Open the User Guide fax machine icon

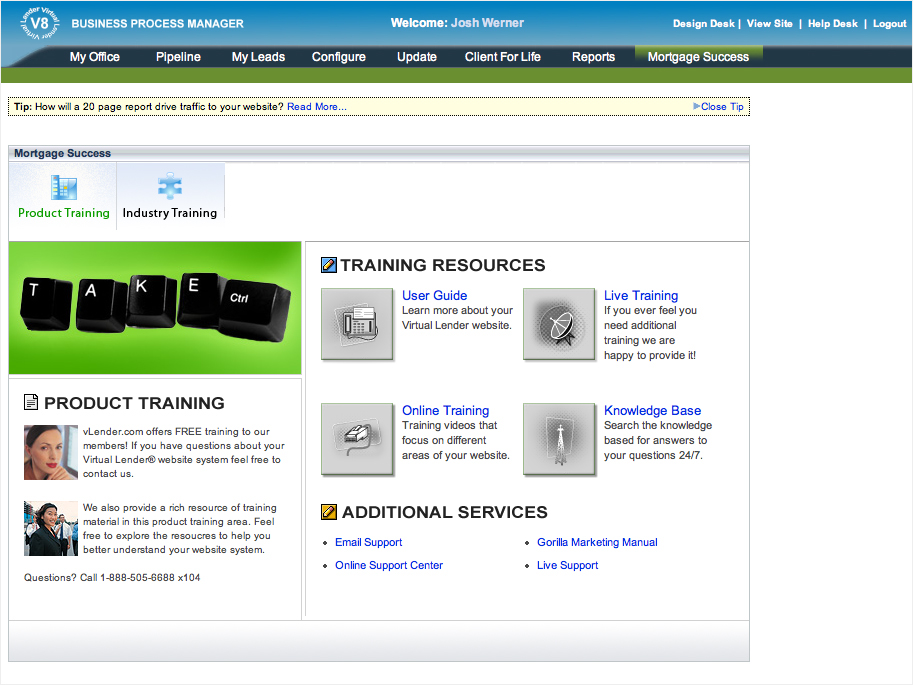[357, 324]
